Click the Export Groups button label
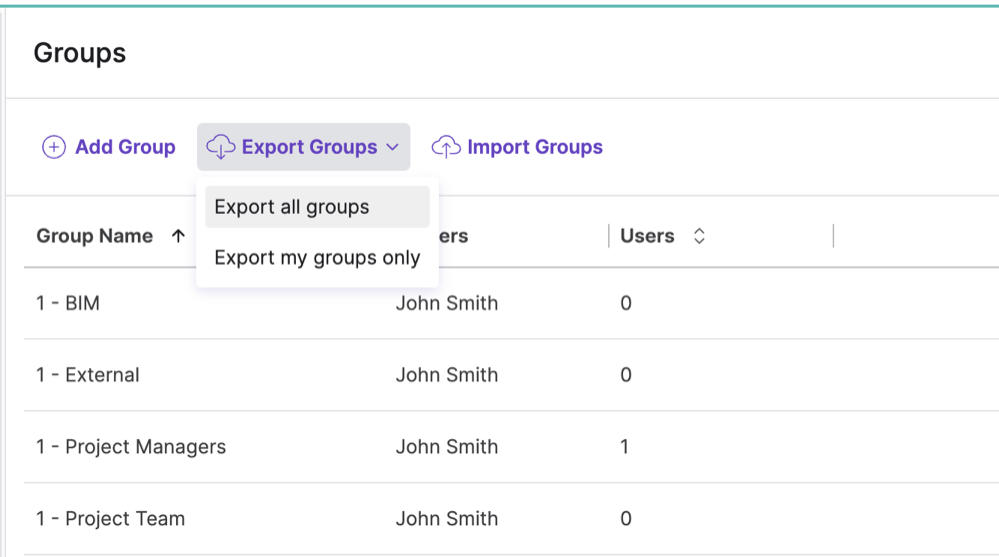 click(310, 147)
